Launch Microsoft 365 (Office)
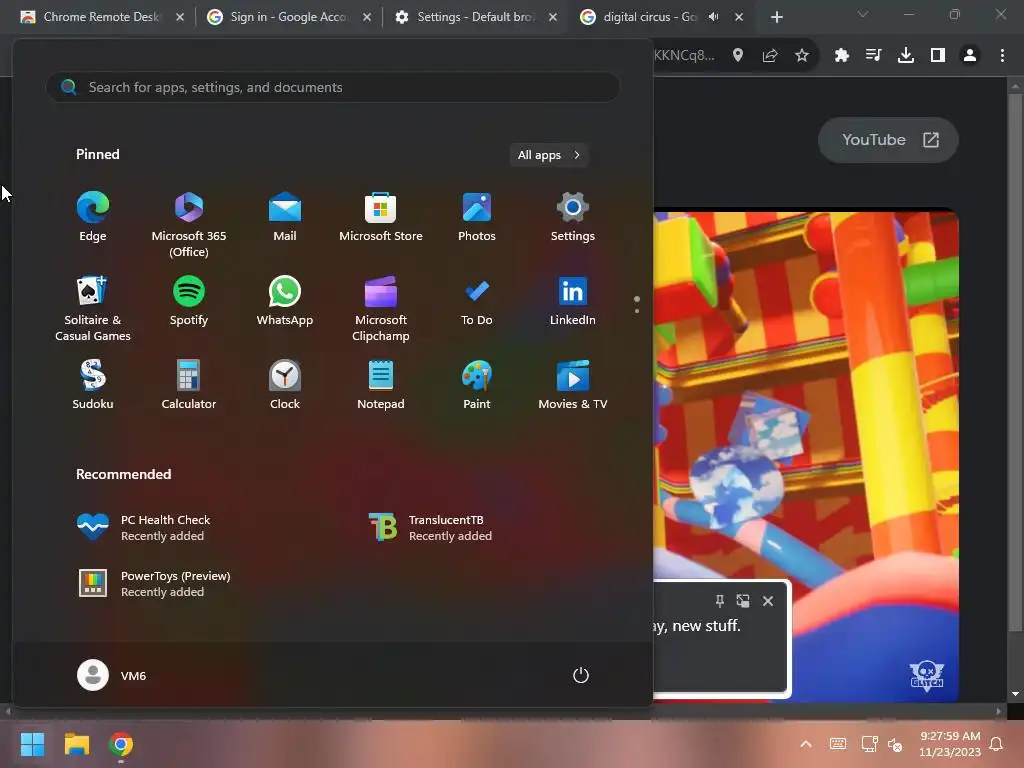 (x=189, y=225)
